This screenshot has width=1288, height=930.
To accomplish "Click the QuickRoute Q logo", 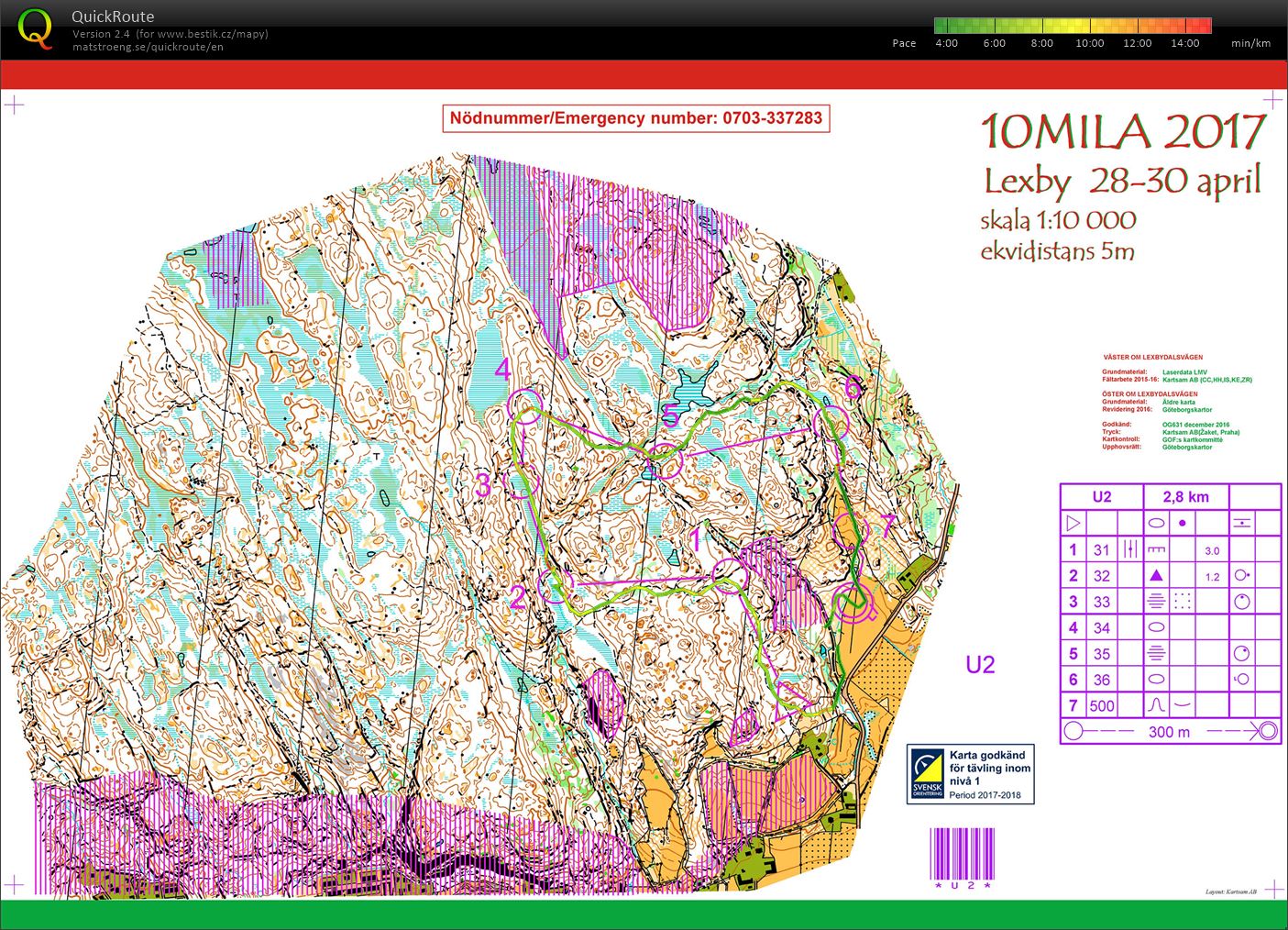I will (x=35, y=28).
